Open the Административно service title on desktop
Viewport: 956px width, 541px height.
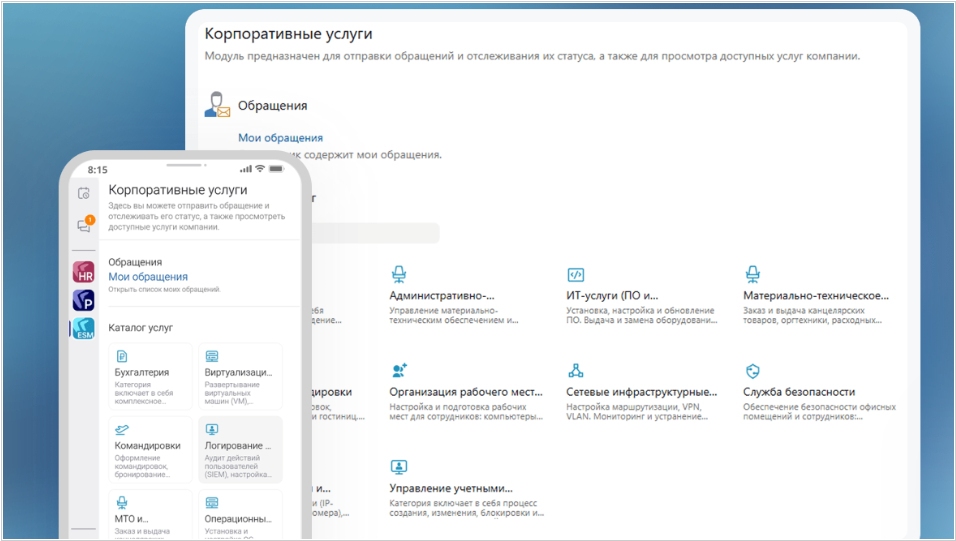pyautogui.click(x=442, y=296)
